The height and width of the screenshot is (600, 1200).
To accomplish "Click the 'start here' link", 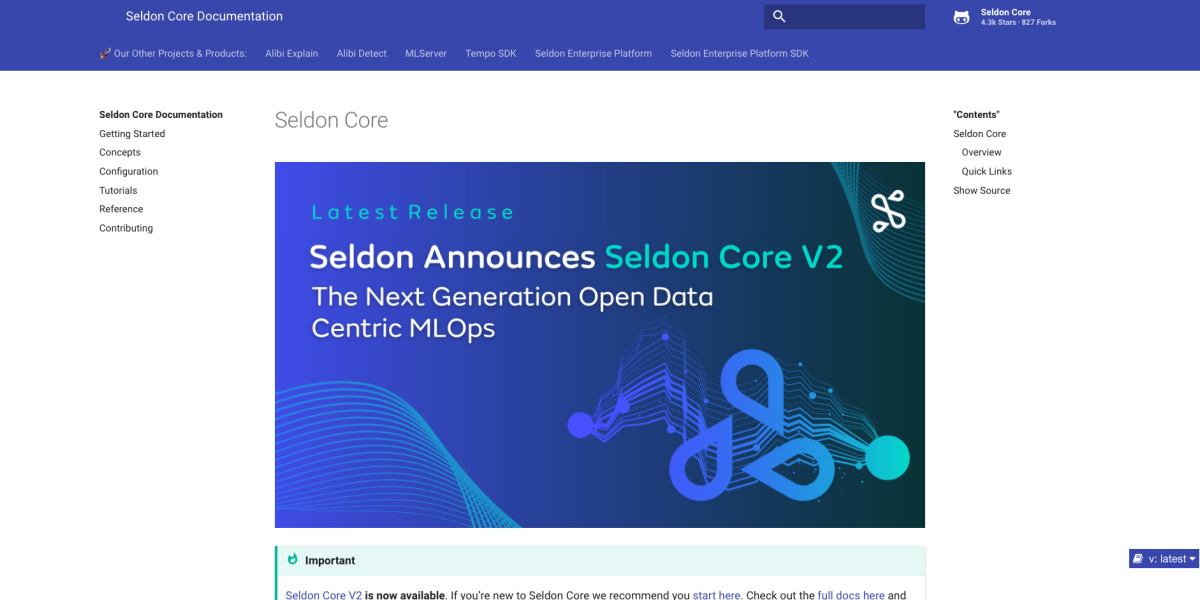I will (716, 594).
